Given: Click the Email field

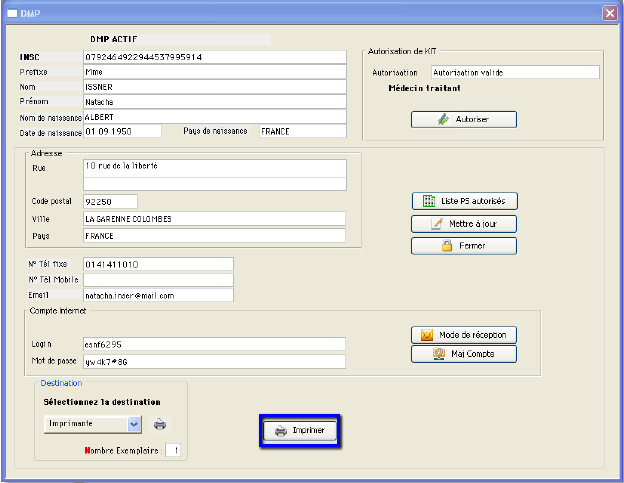Looking at the screenshot, I should click(x=158, y=295).
